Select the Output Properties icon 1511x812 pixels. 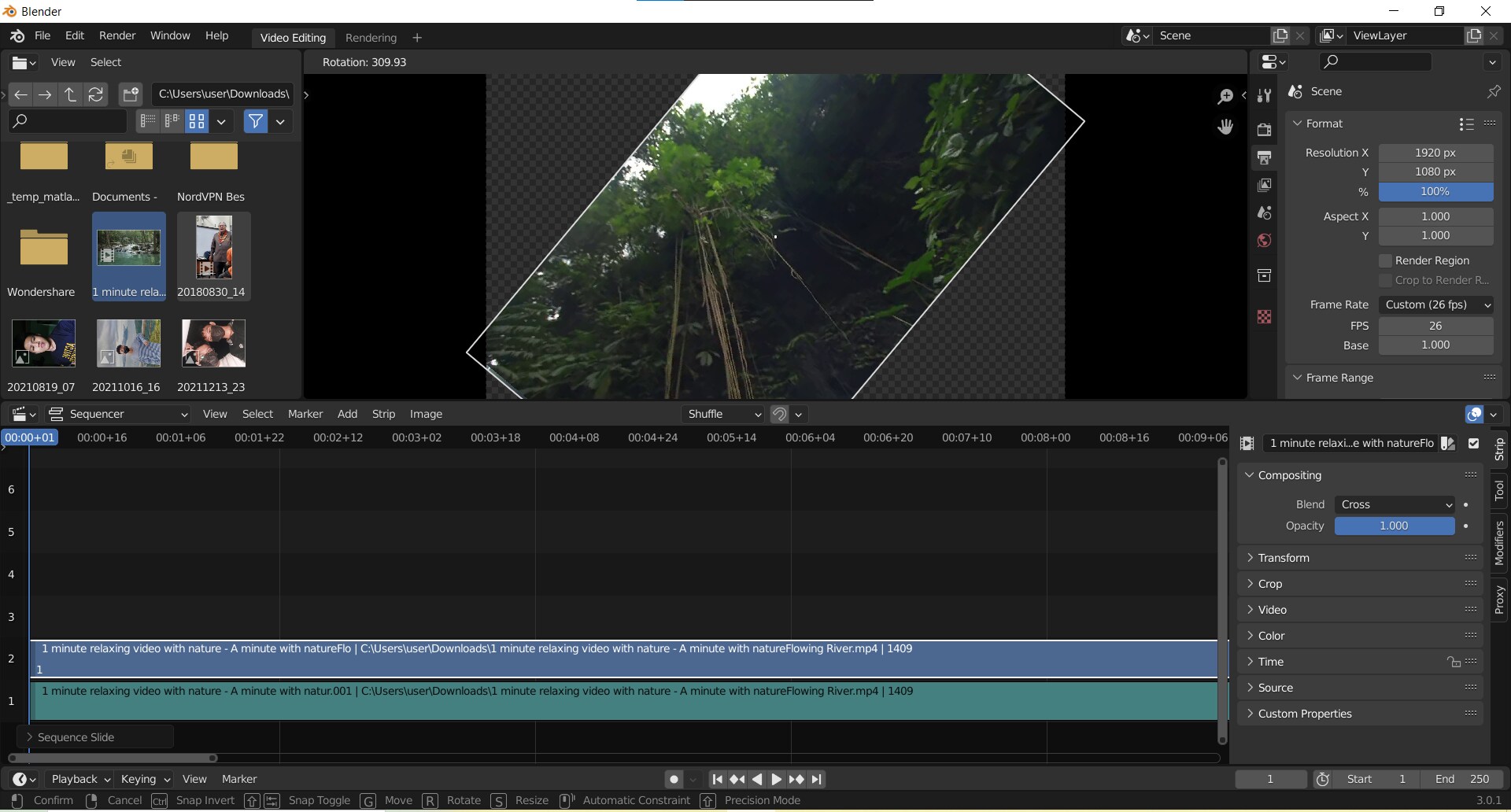point(1265,157)
